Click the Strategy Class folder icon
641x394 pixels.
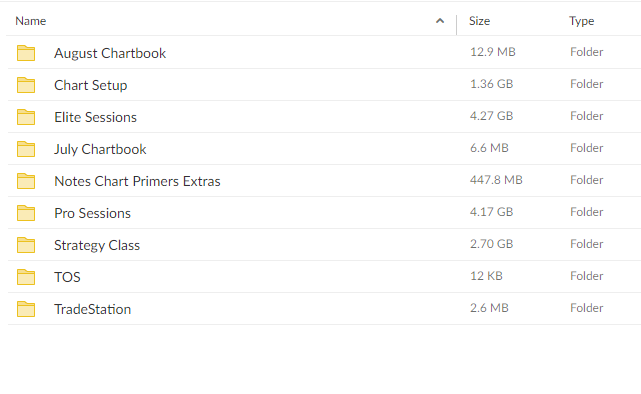pos(26,245)
